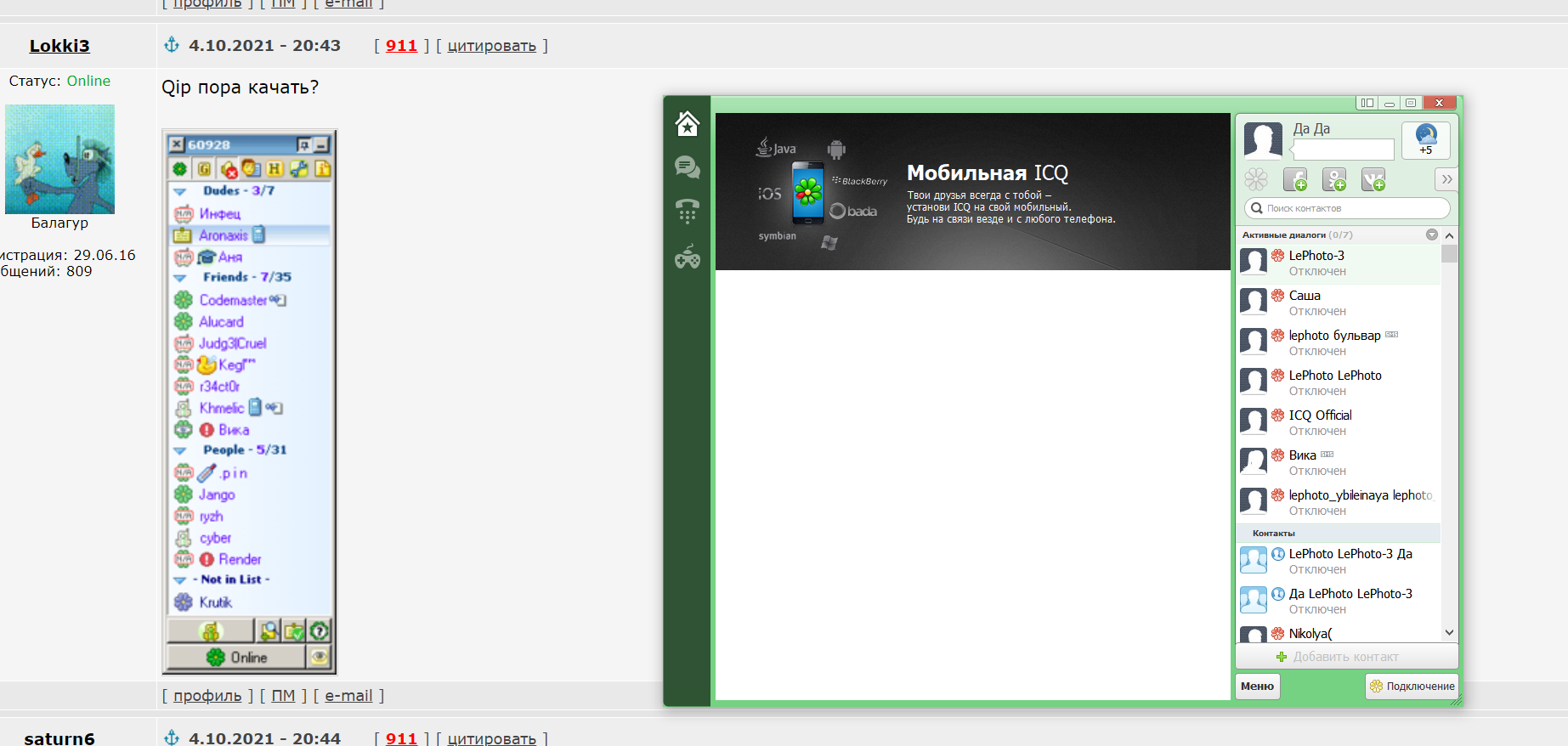Open the chat bubbles icon in ICQ sidebar
The width and height of the screenshot is (1568, 746).
click(x=687, y=167)
